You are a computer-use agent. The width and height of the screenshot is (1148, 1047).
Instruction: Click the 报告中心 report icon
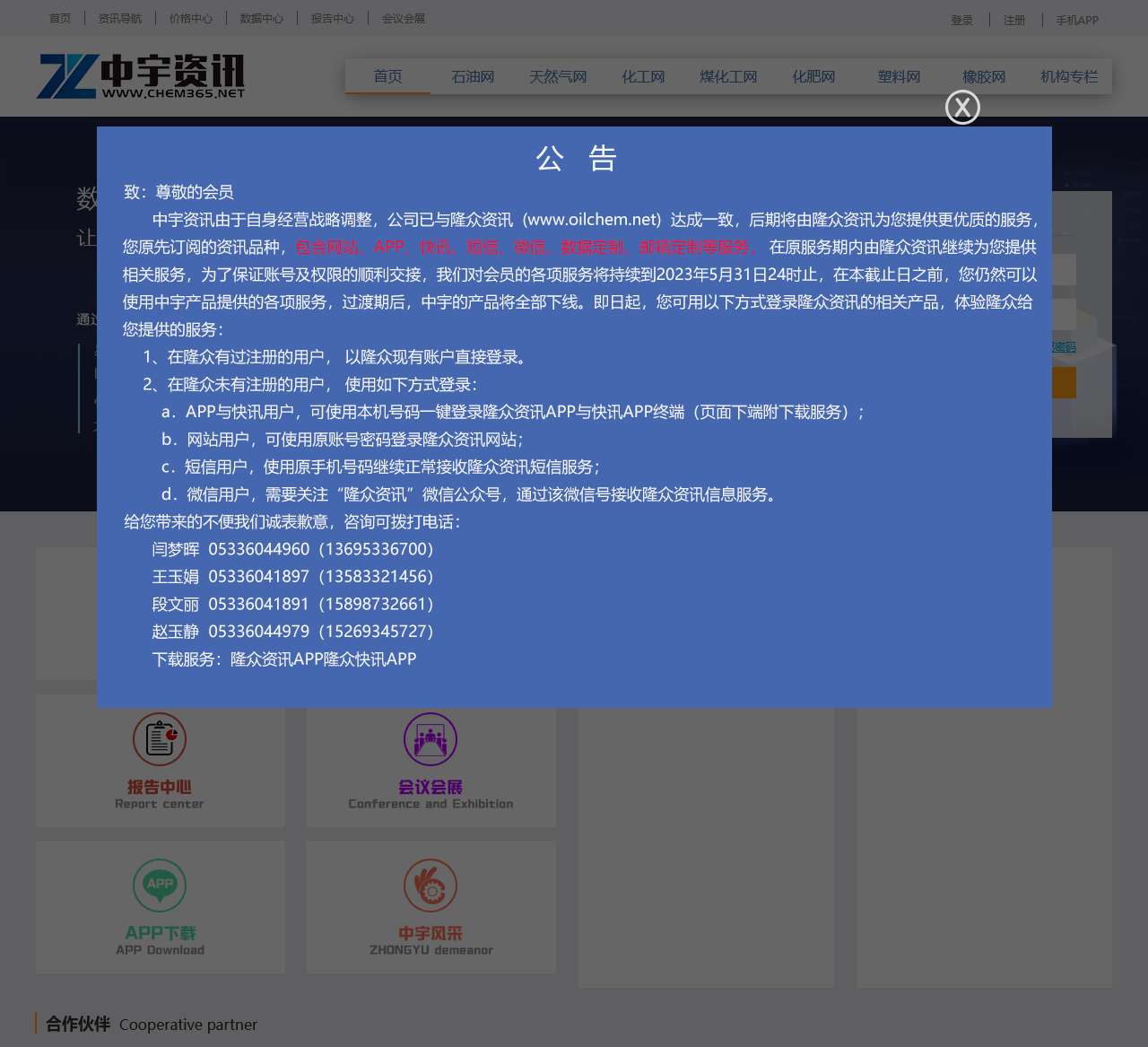(x=160, y=739)
